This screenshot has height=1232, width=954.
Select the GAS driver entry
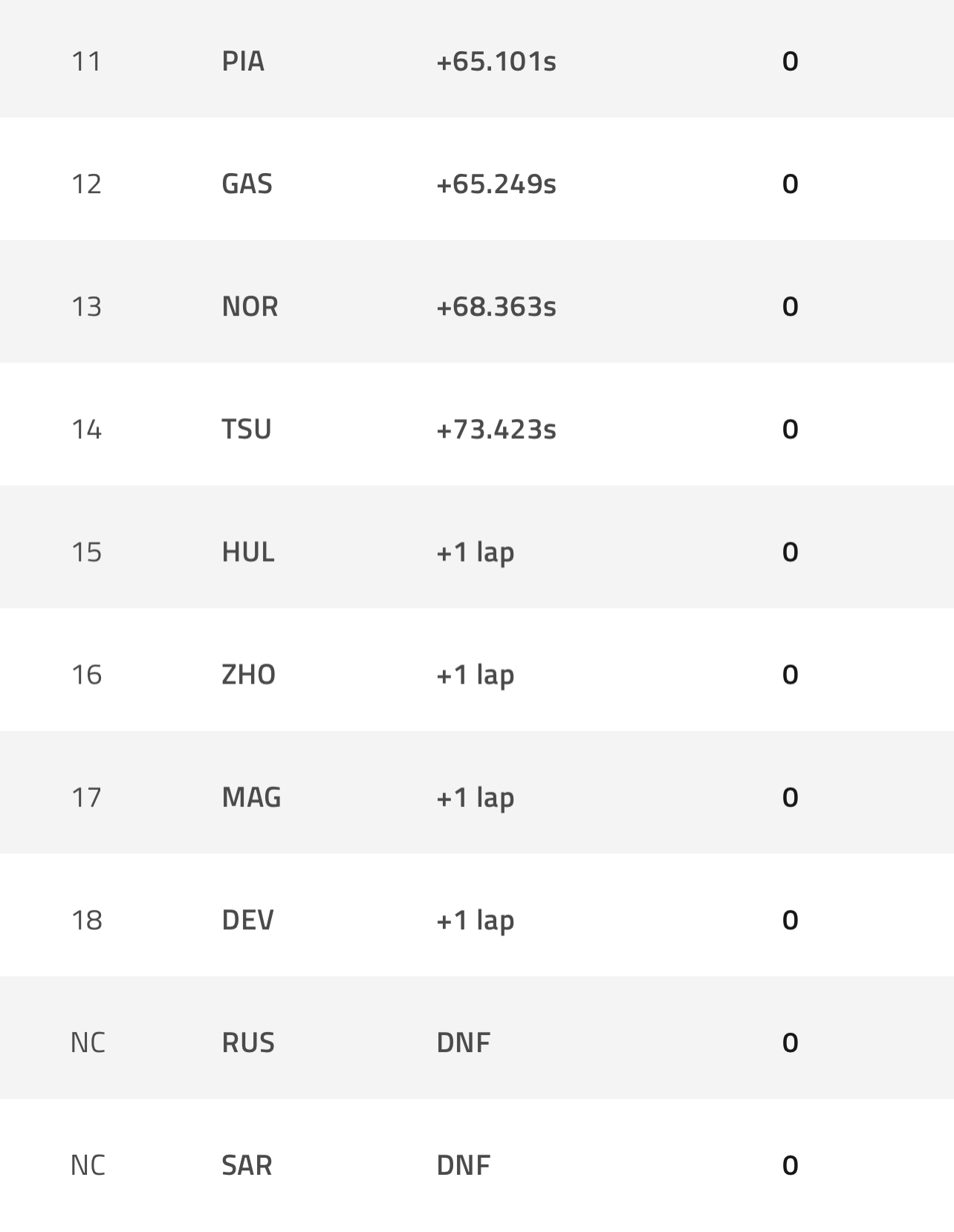click(247, 184)
